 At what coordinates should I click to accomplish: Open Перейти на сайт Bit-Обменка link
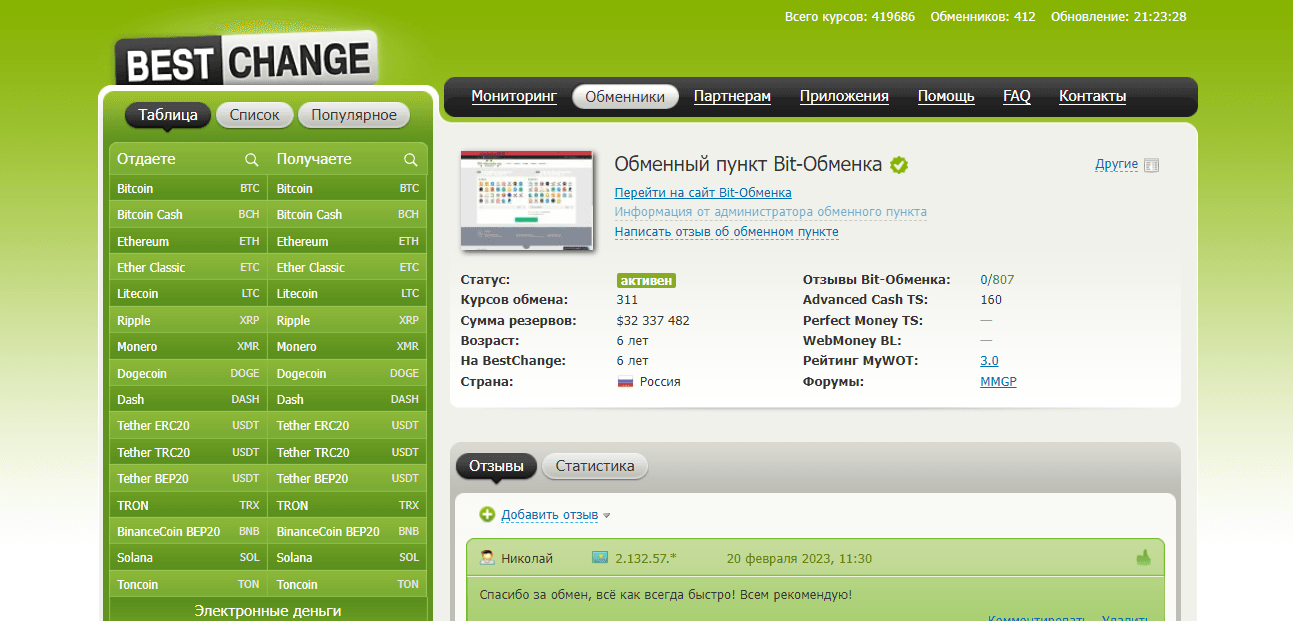point(702,193)
